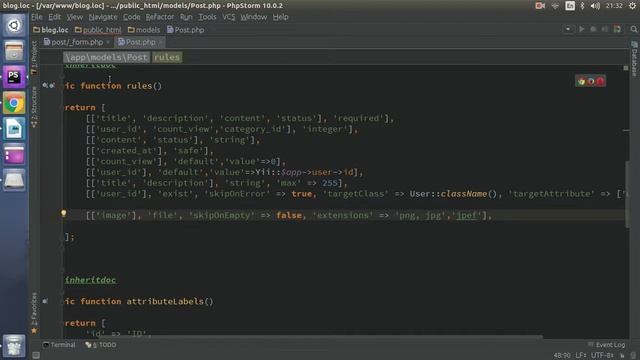
Task: Click the inheritdoc link above attributeLabels
Action: 91,280
